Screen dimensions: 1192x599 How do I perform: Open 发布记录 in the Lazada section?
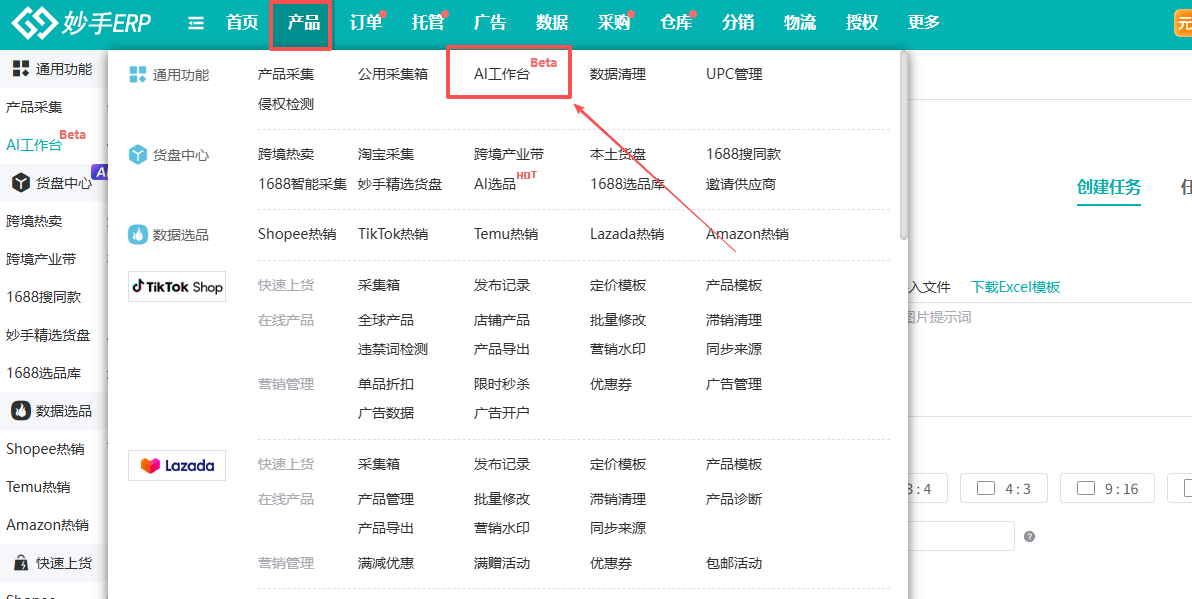tap(502, 464)
